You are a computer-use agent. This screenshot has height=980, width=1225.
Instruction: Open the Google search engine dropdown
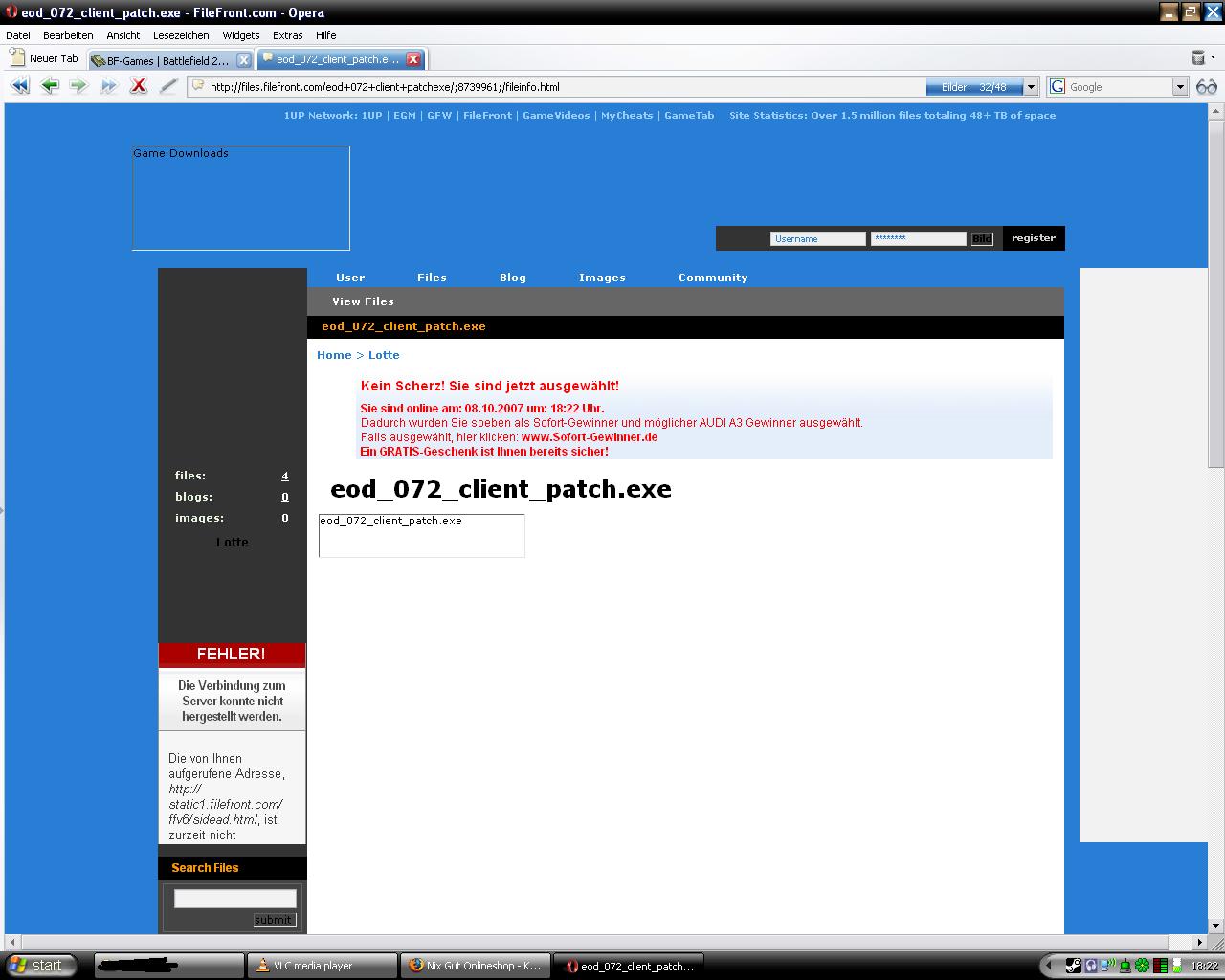pyautogui.click(x=1180, y=87)
